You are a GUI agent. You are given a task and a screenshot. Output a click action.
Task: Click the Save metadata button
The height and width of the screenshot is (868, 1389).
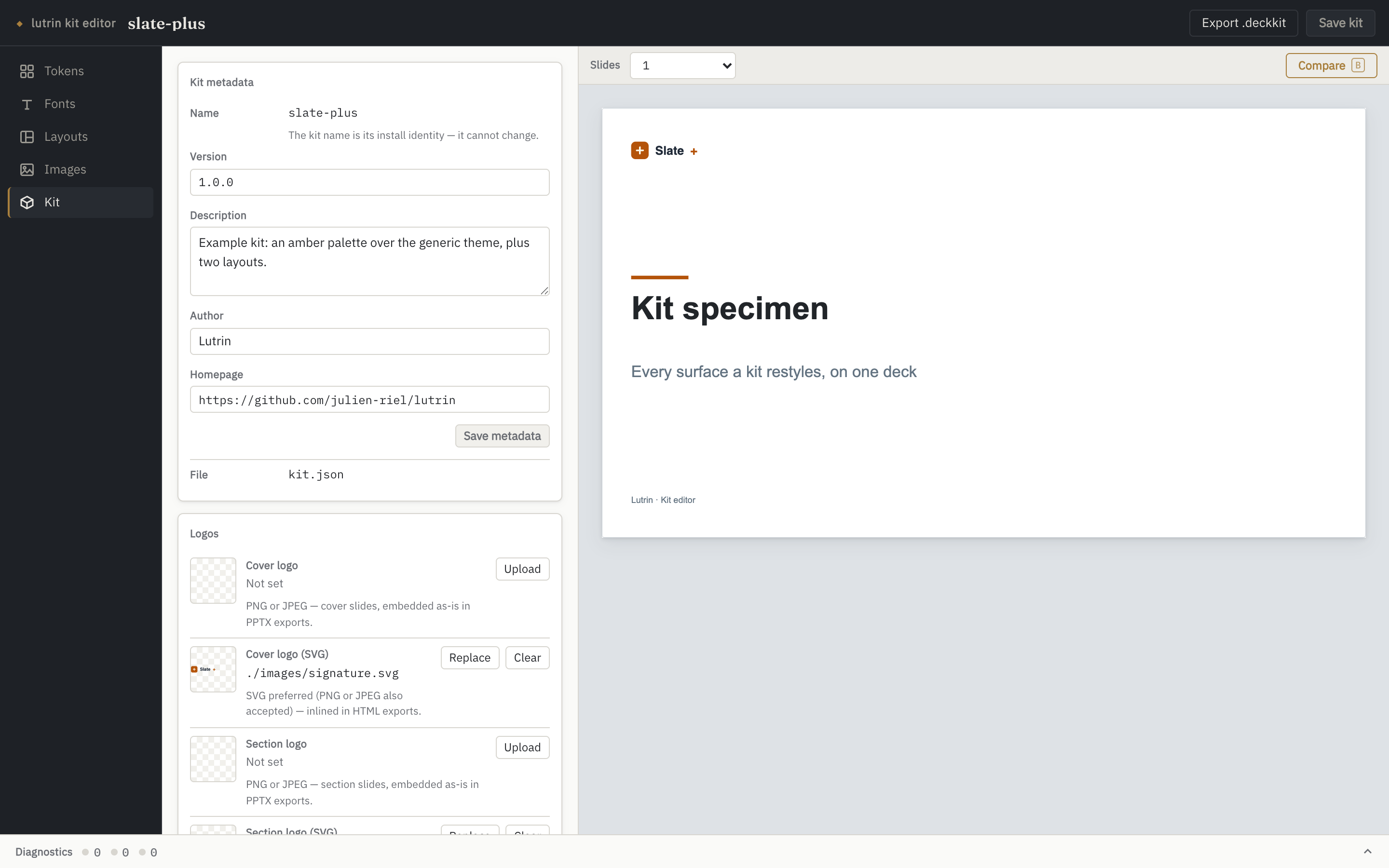coord(502,436)
